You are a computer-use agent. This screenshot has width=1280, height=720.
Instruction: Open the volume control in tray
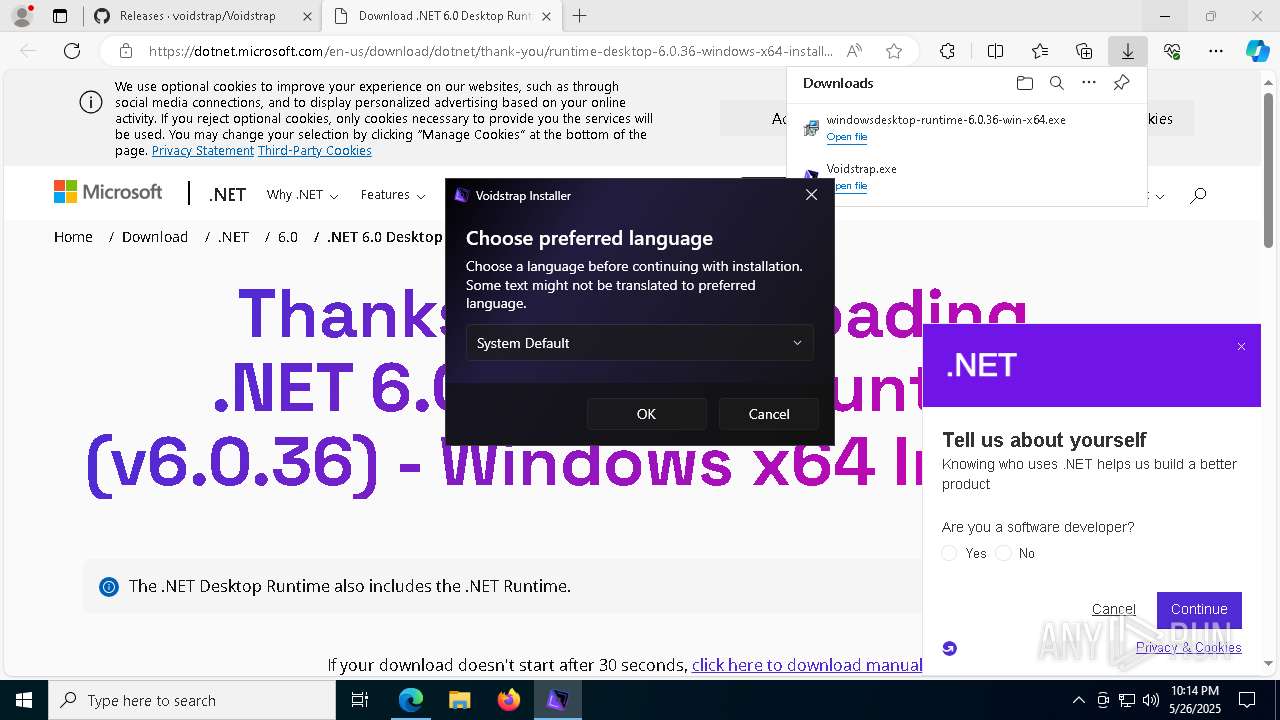1151,700
